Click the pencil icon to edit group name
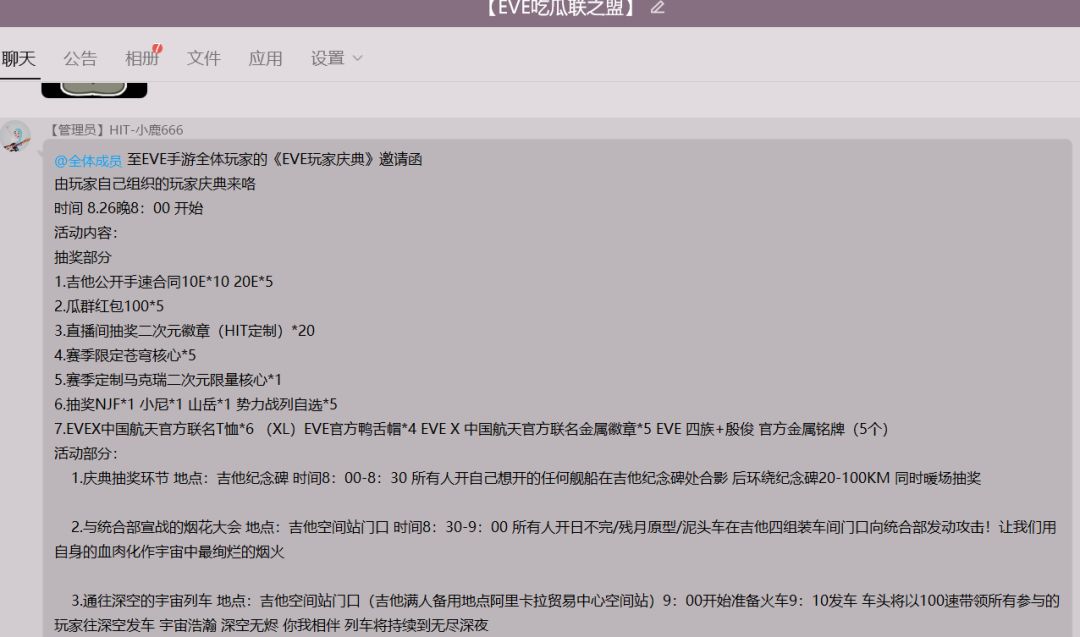 click(657, 8)
